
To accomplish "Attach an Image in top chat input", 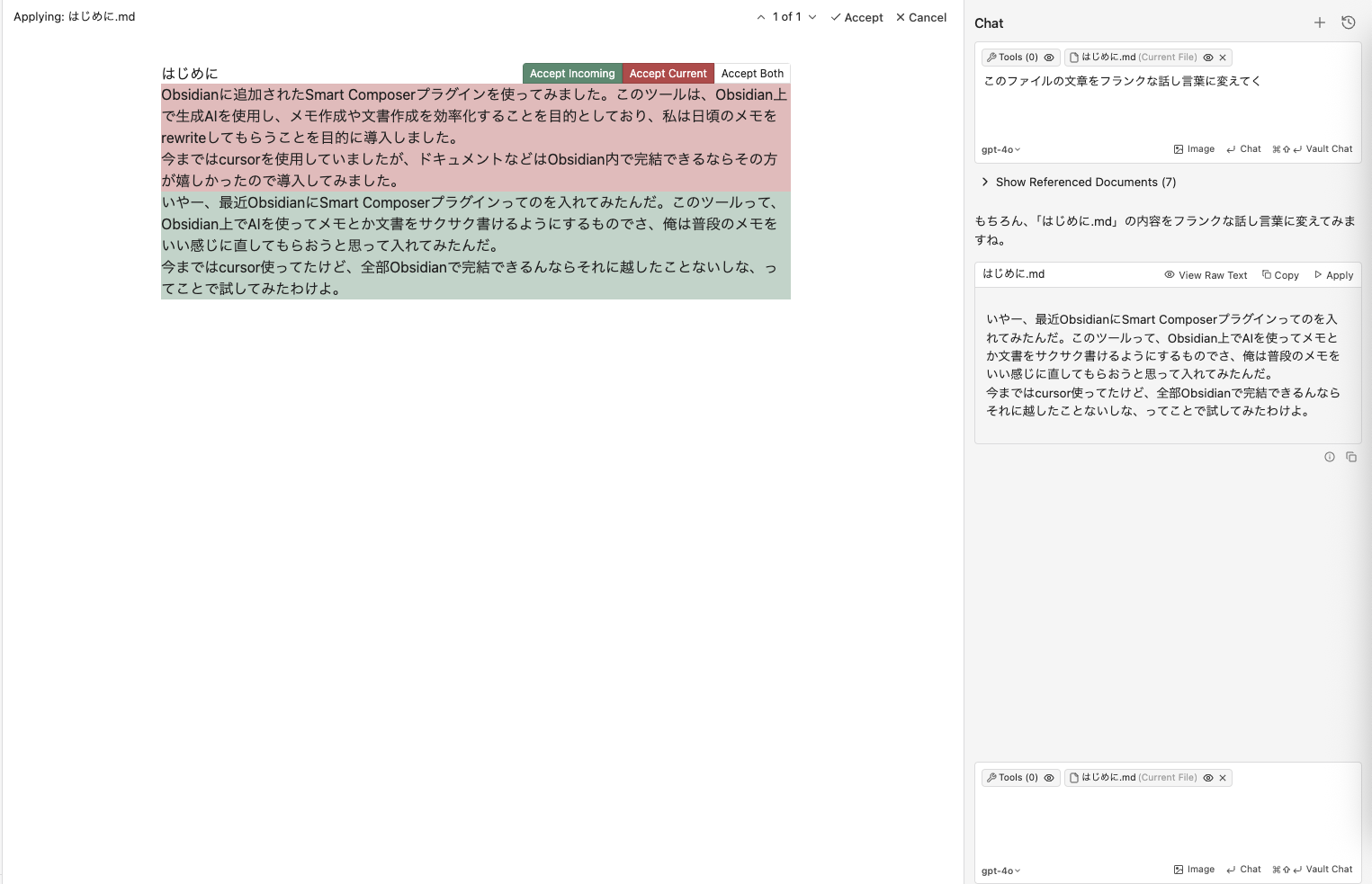I will click(1194, 149).
